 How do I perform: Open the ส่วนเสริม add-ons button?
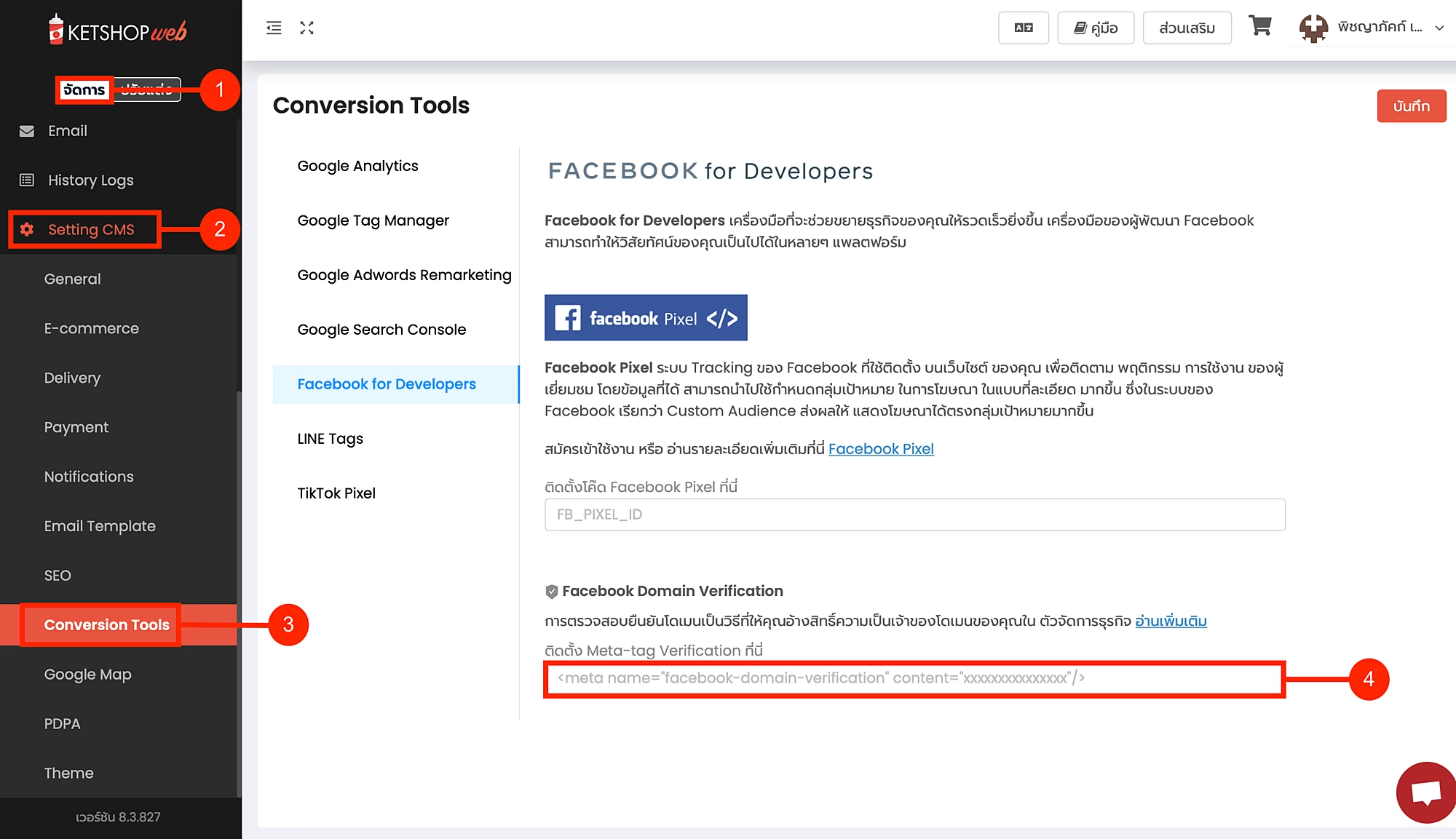coord(1187,28)
